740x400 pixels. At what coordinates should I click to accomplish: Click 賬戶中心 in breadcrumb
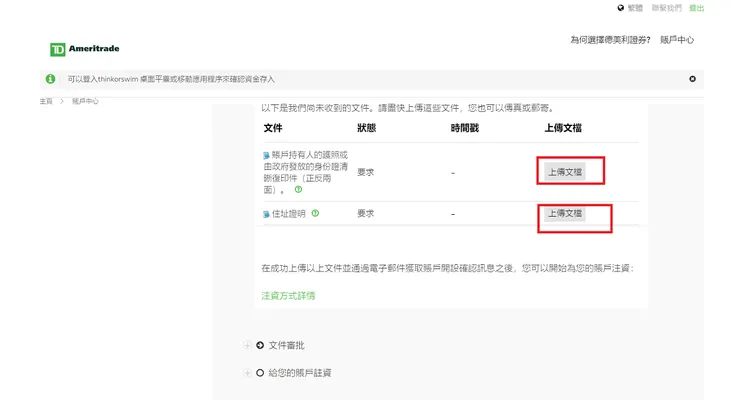[85, 101]
